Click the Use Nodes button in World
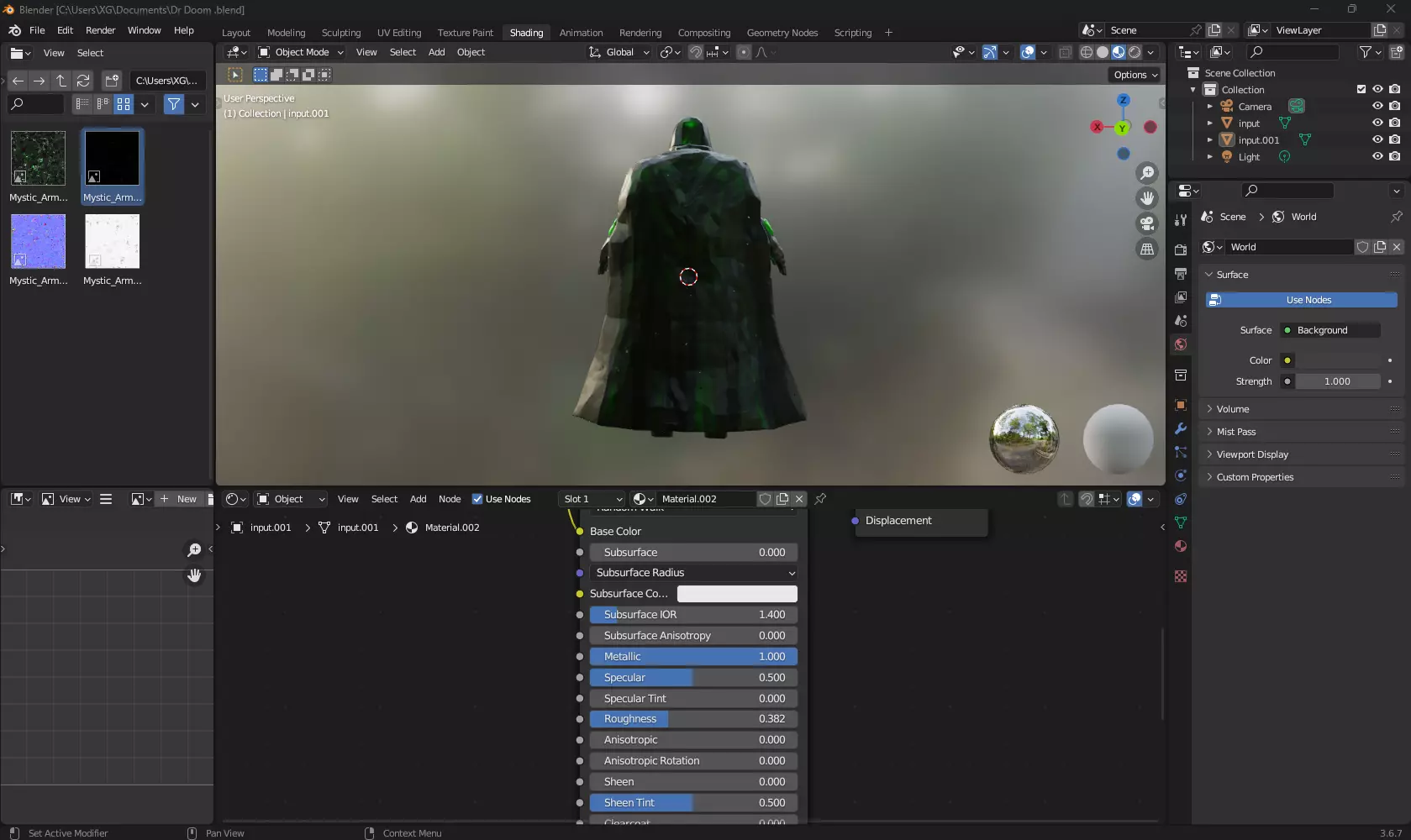 [1301, 300]
